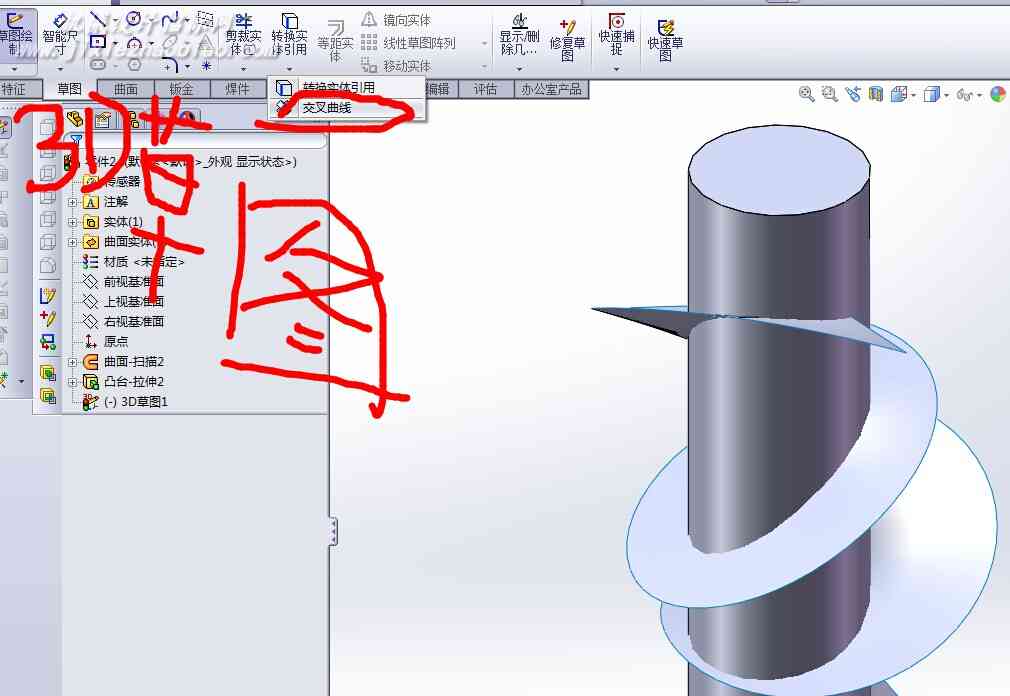This screenshot has width=1010, height=696.
Task: Expand the 实体(1) tree node
Action: (72, 222)
